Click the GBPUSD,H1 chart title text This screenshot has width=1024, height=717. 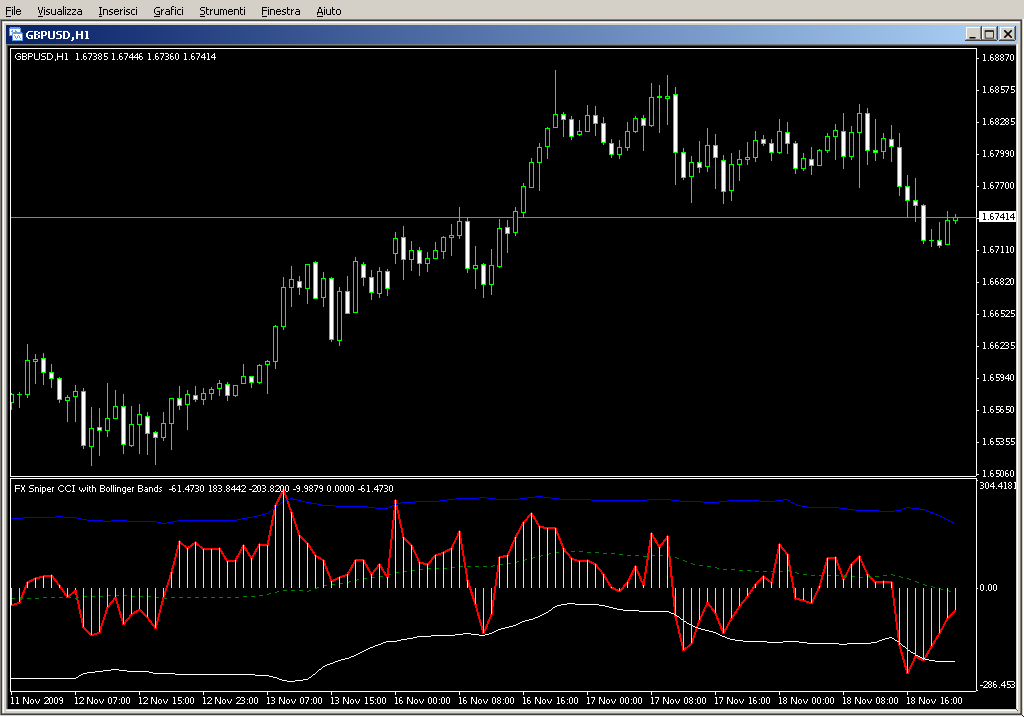(x=57, y=35)
